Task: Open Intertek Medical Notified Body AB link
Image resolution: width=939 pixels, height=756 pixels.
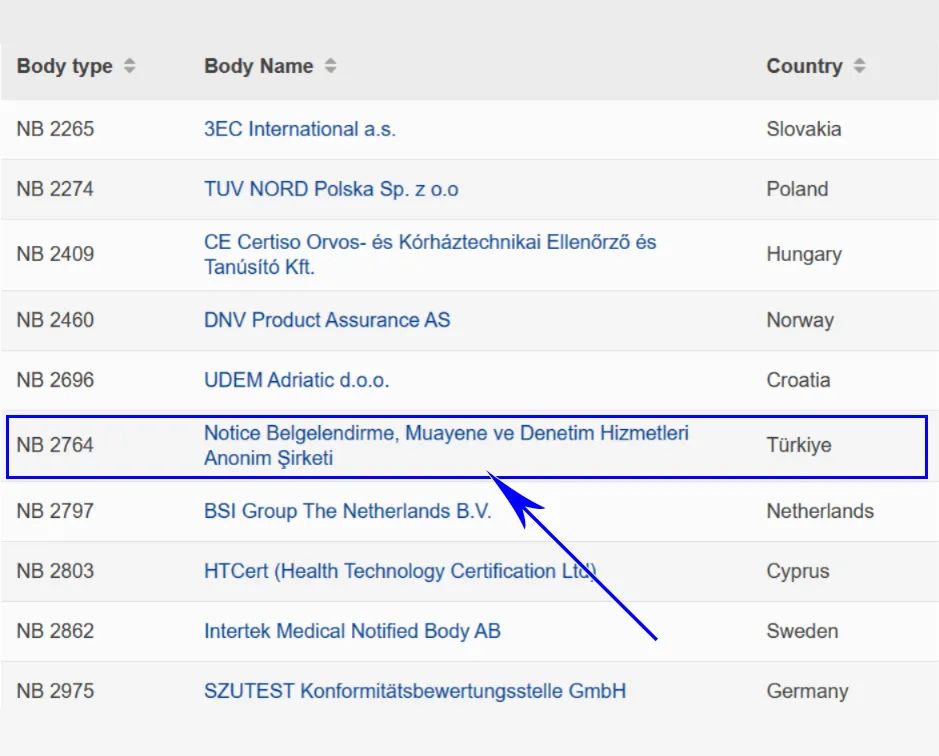Action: (x=352, y=631)
